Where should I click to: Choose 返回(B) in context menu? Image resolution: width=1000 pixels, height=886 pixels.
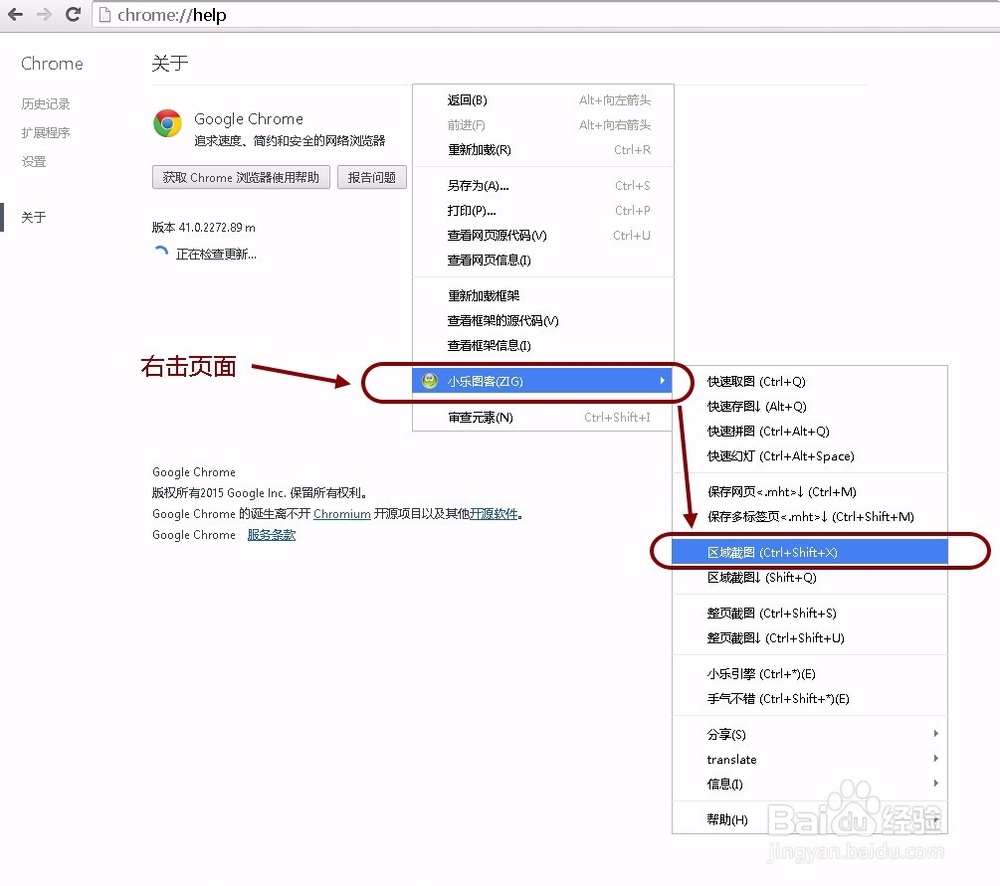point(543,100)
